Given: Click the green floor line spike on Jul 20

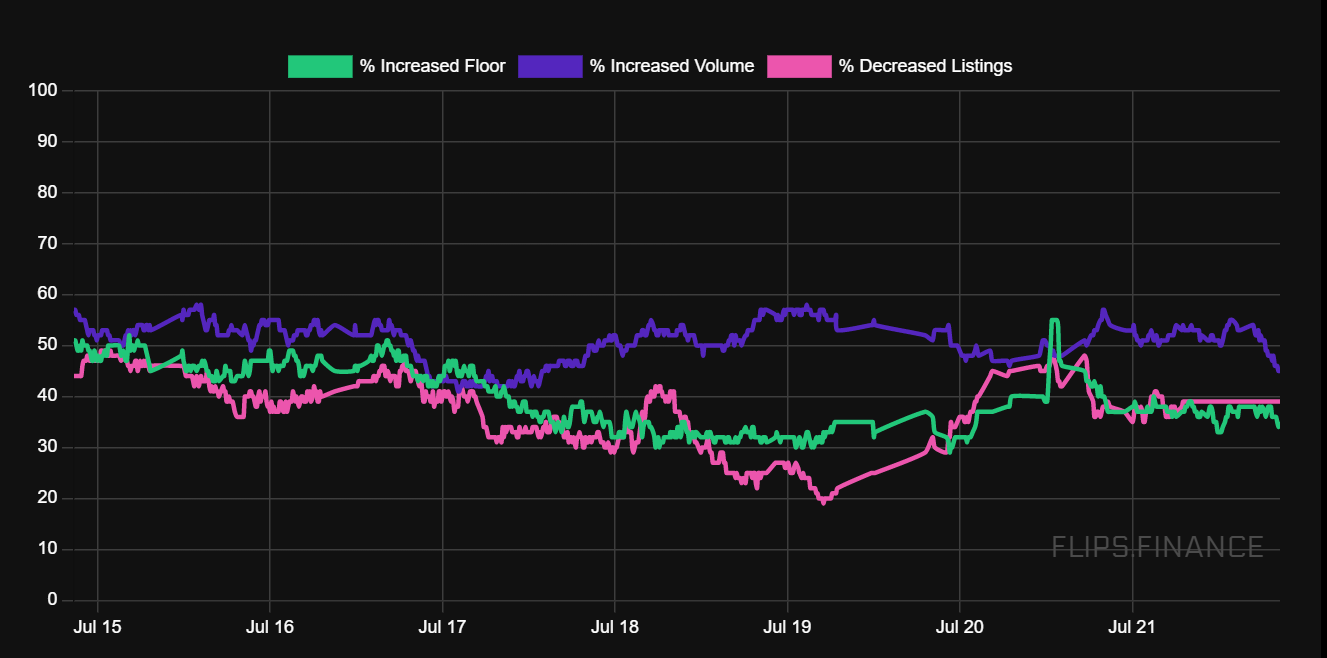Looking at the screenshot, I should click(x=1054, y=321).
